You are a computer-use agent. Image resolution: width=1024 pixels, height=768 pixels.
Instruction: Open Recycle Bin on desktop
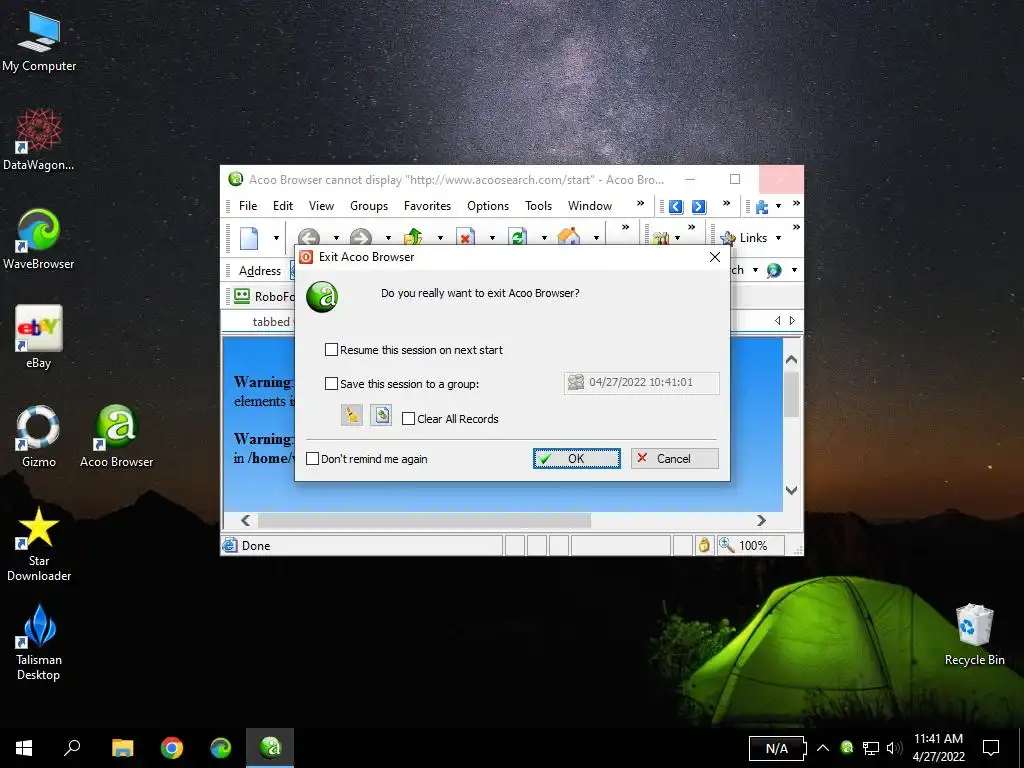pyautogui.click(x=974, y=634)
